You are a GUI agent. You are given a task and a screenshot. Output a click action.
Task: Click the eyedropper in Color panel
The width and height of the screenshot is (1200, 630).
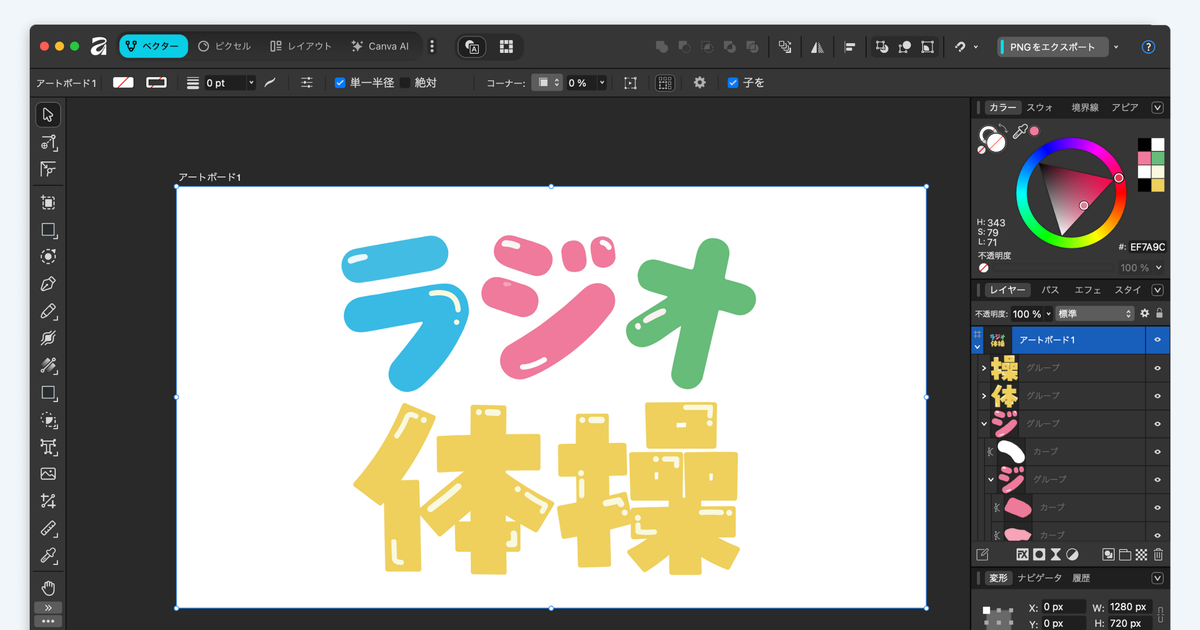point(1020,131)
